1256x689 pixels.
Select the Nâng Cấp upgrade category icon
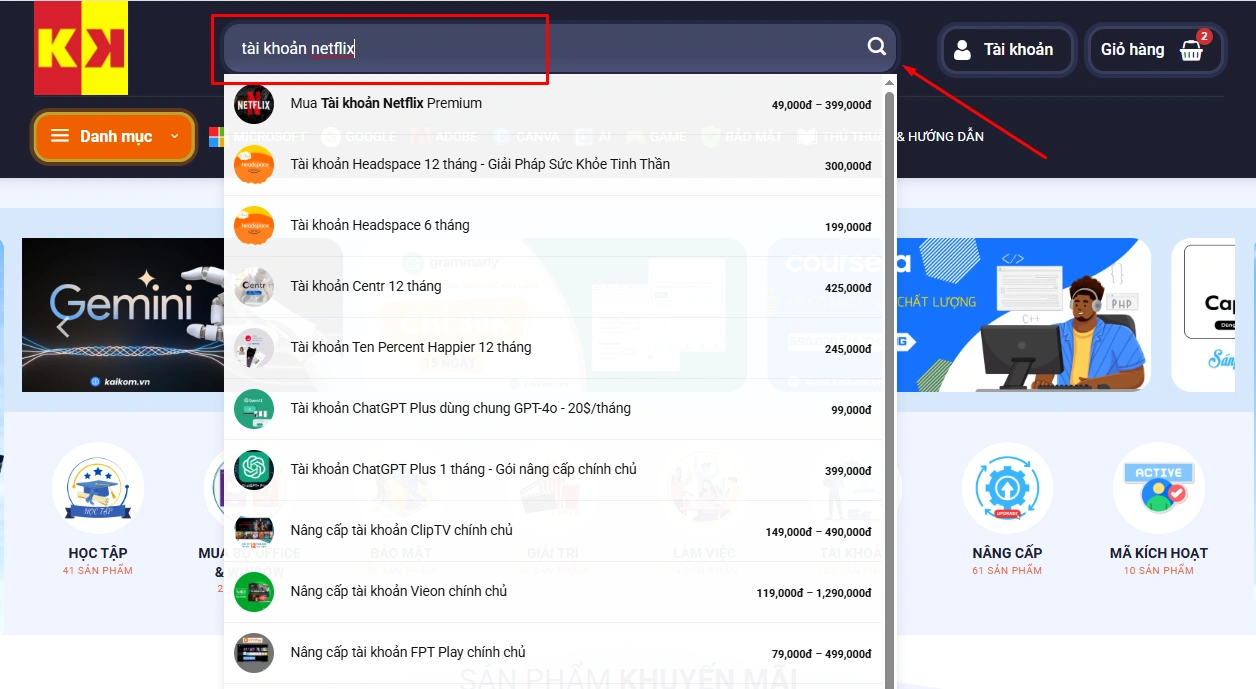click(x=1007, y=490)
